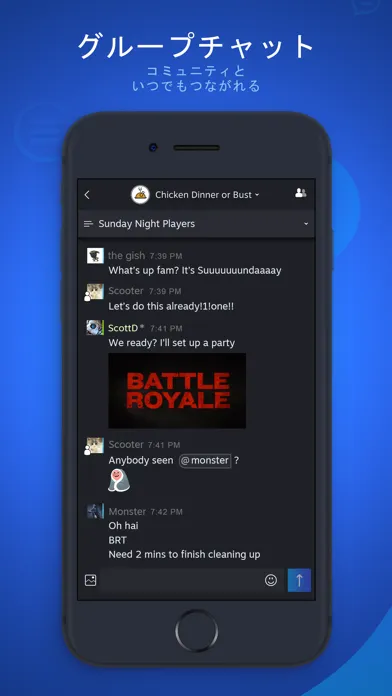Tap Monster's avatar at 7:42 PM message
Screen dimensions: 392x696
click(95, 511)
